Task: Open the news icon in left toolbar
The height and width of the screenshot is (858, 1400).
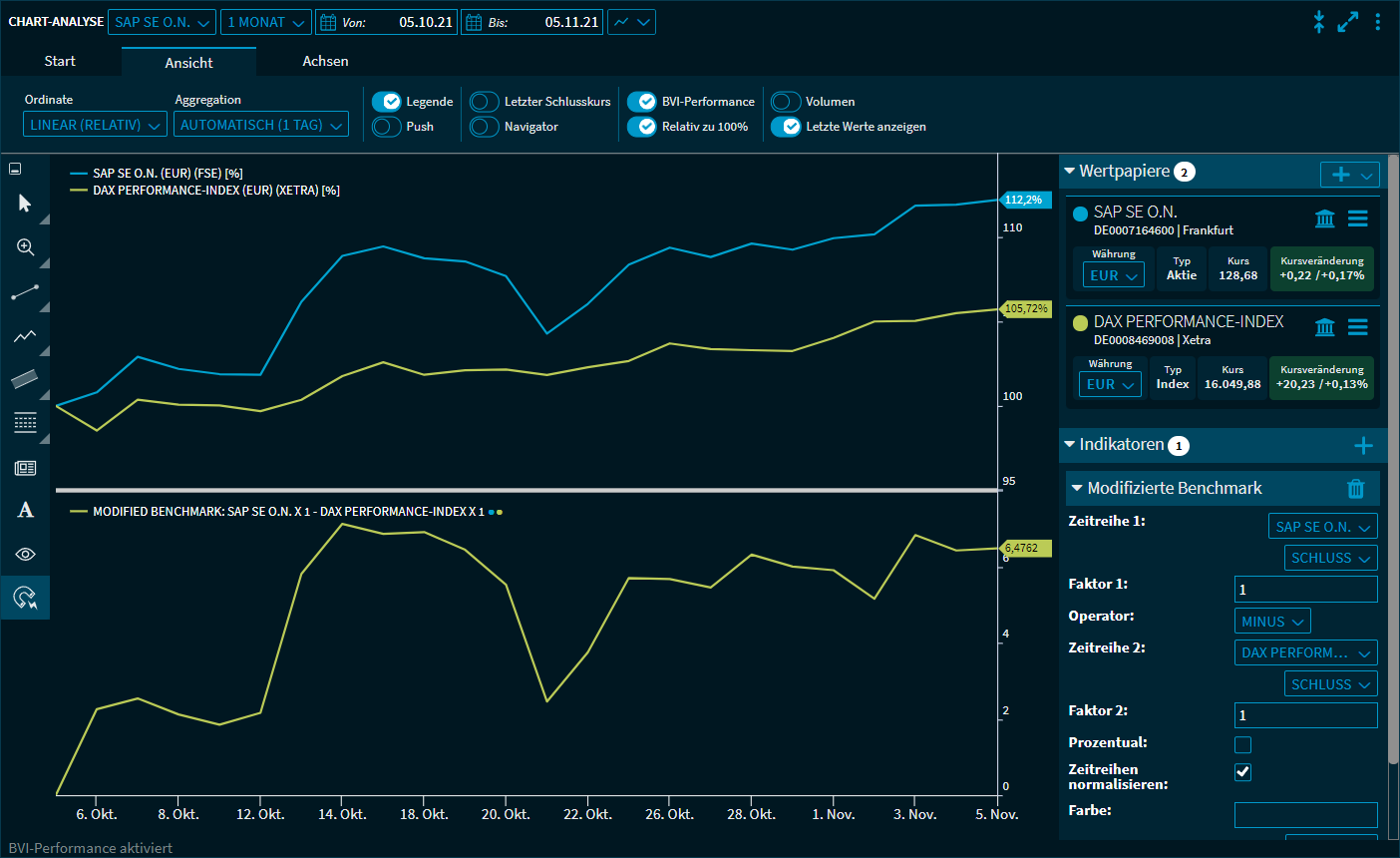Action: [25, 467]
